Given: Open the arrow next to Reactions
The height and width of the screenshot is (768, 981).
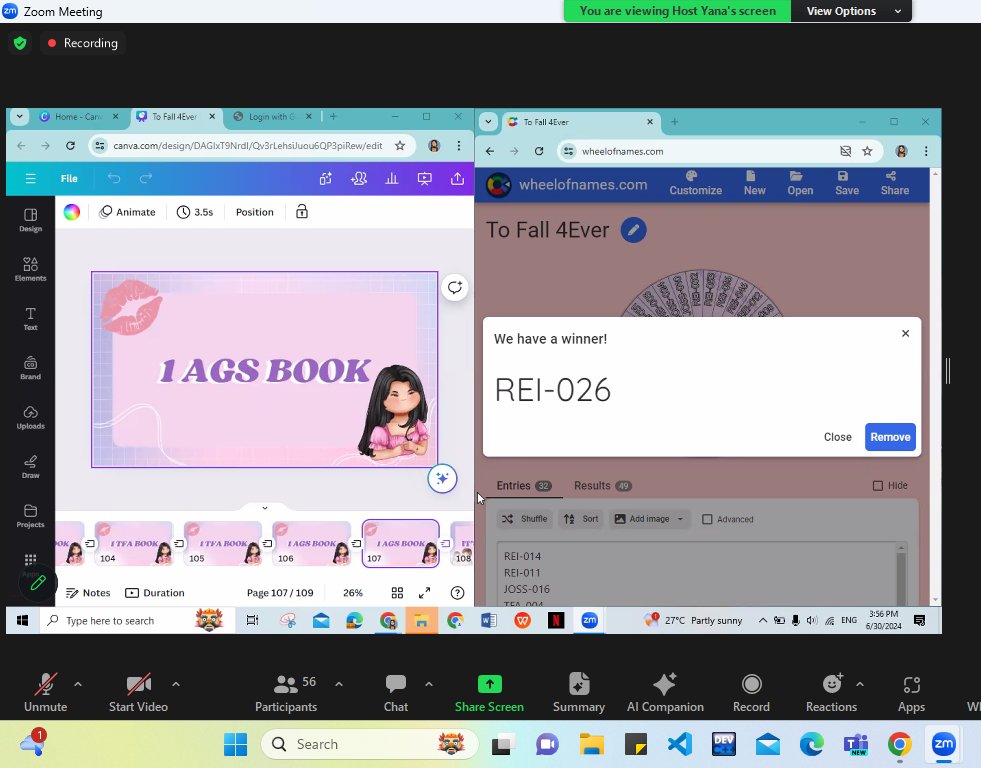Looking at the screenshot, I should [x=860, y=684].
